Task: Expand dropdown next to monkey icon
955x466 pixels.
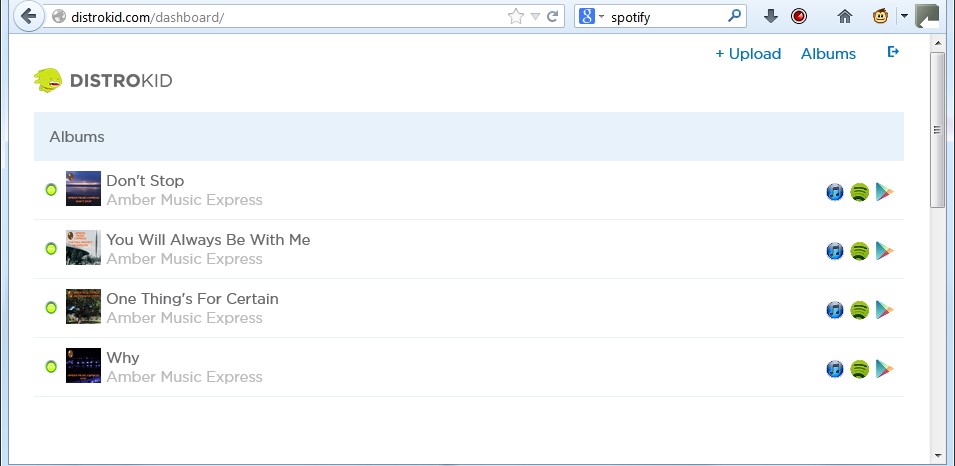Action: click(x=904, y=16)
